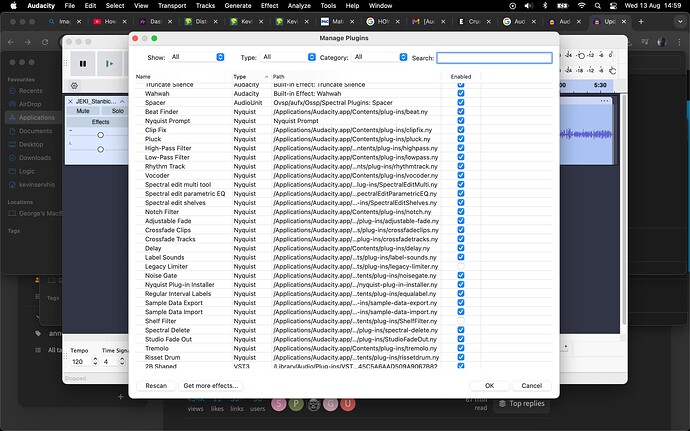Toggle the Noise Gate enabled checkbox
This screenshot has width=690, height=431.
coord(461,275)
